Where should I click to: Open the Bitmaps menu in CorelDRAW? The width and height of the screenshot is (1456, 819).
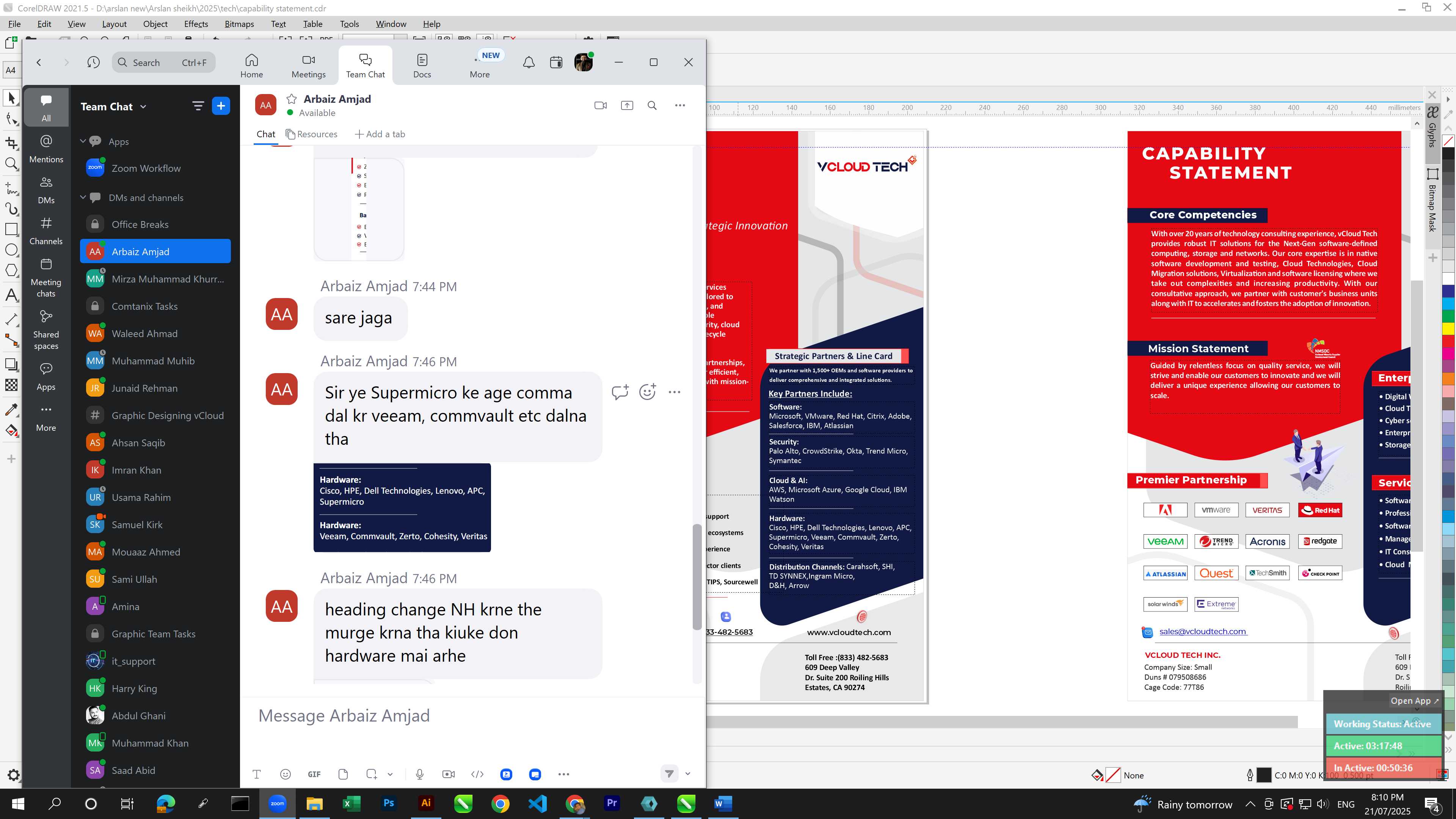239,24
